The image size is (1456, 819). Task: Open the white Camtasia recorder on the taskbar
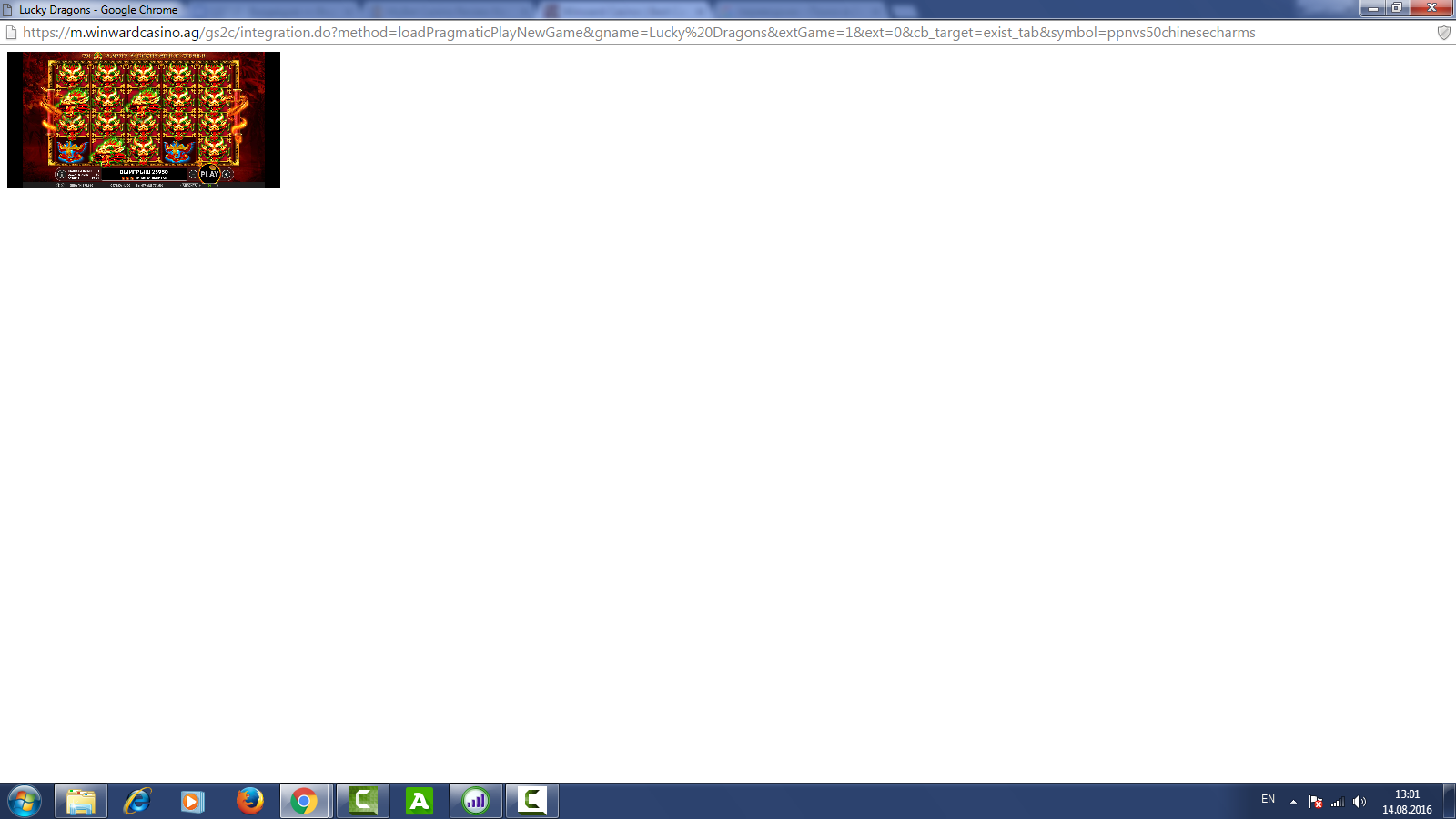(x=532, y=801)
